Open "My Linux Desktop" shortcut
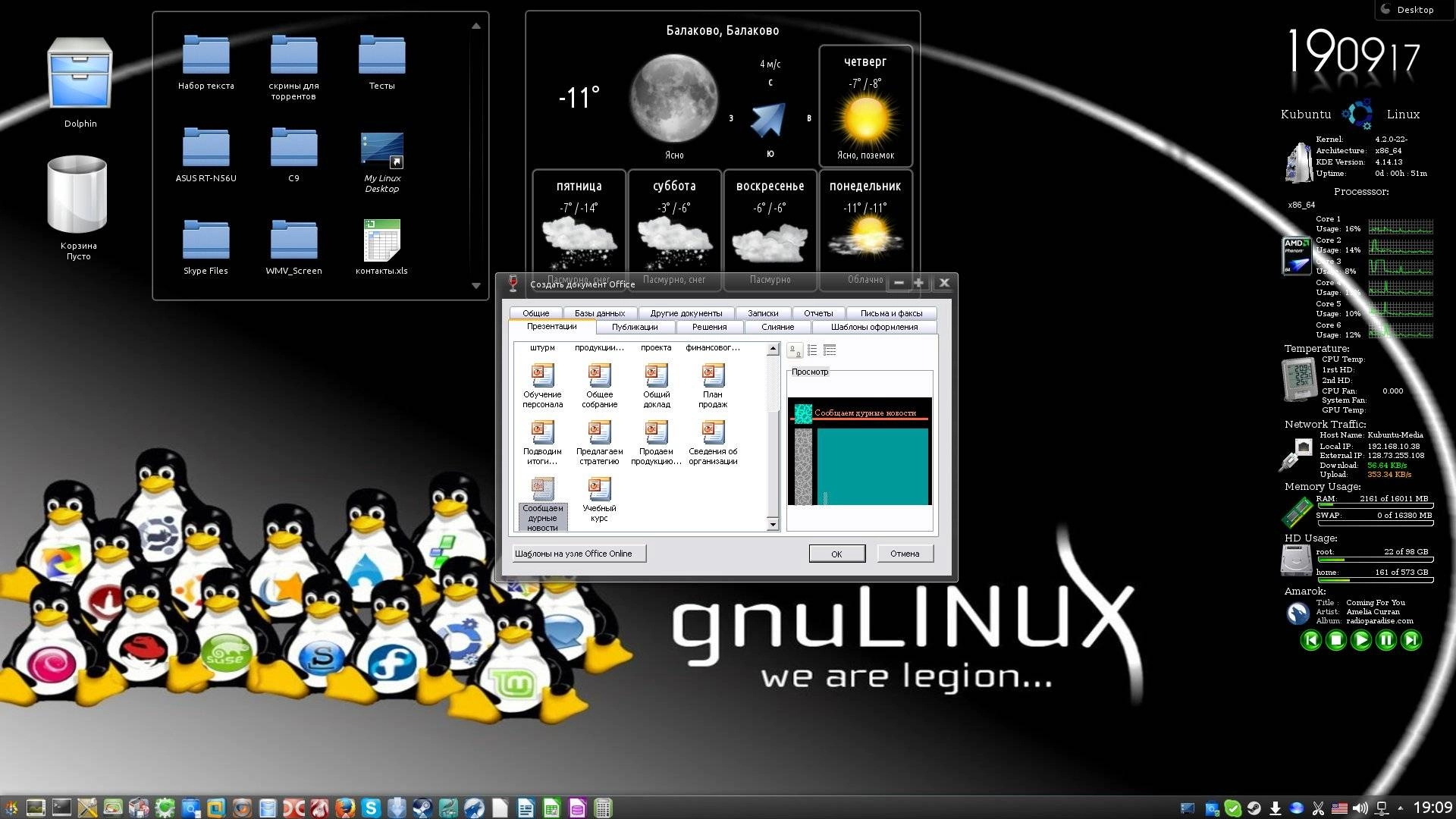This screenshot has height=819, width=1456. tap(381, 162)
